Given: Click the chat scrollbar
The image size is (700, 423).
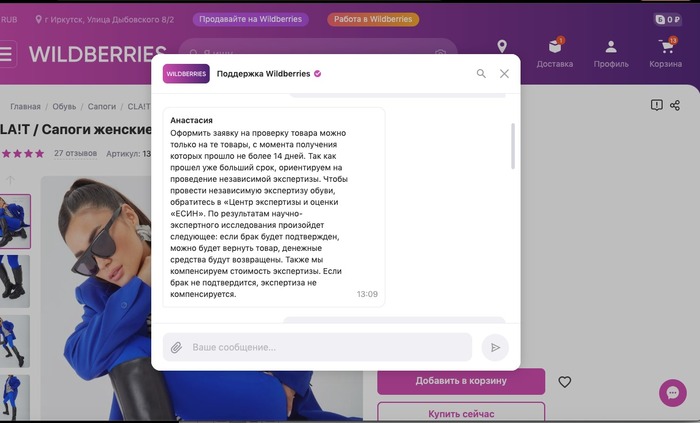Looking at the screenshot, I should pyautogui.click(x=513, y=146).
